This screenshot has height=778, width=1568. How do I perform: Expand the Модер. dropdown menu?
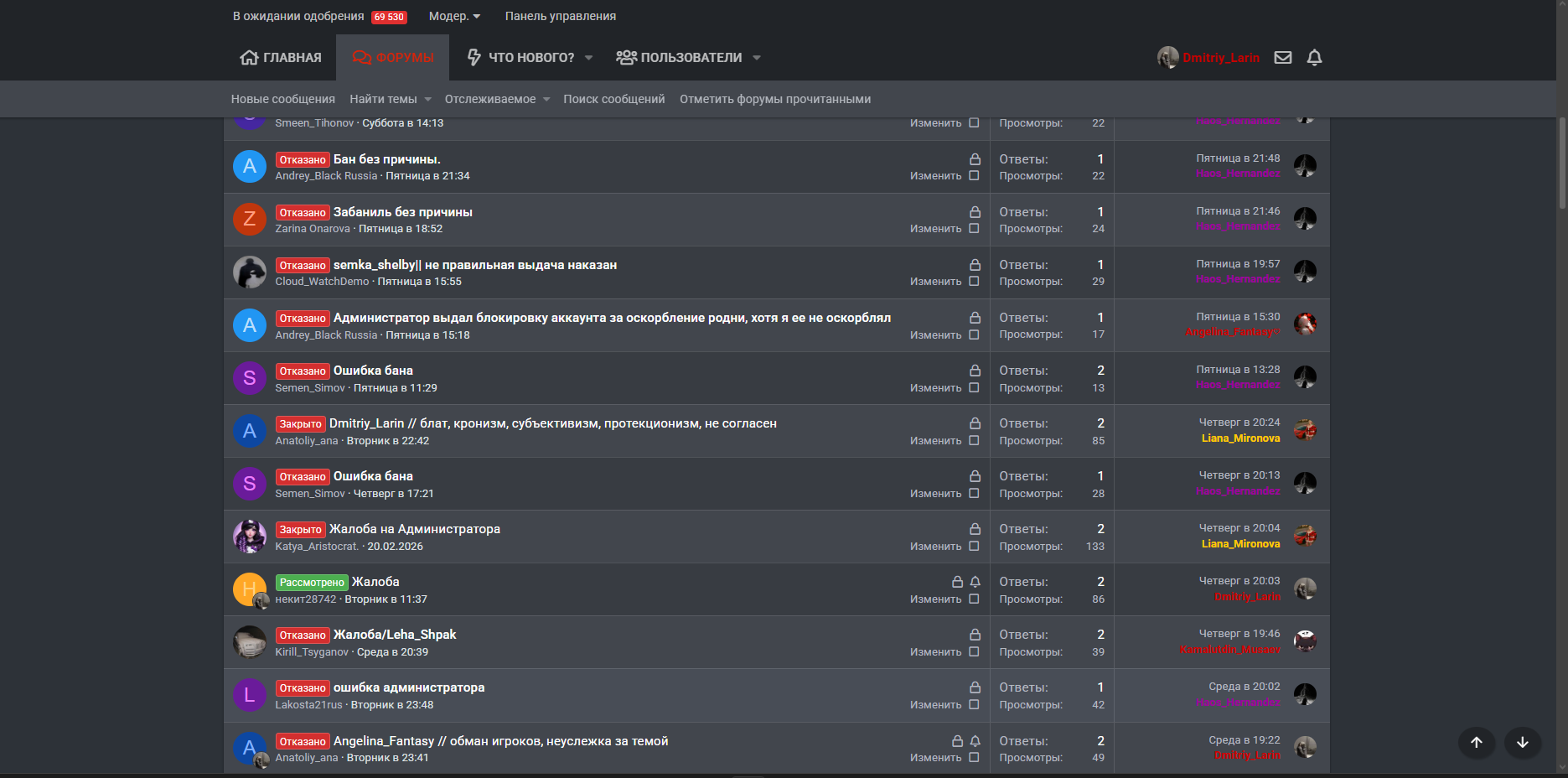point(454,17)
